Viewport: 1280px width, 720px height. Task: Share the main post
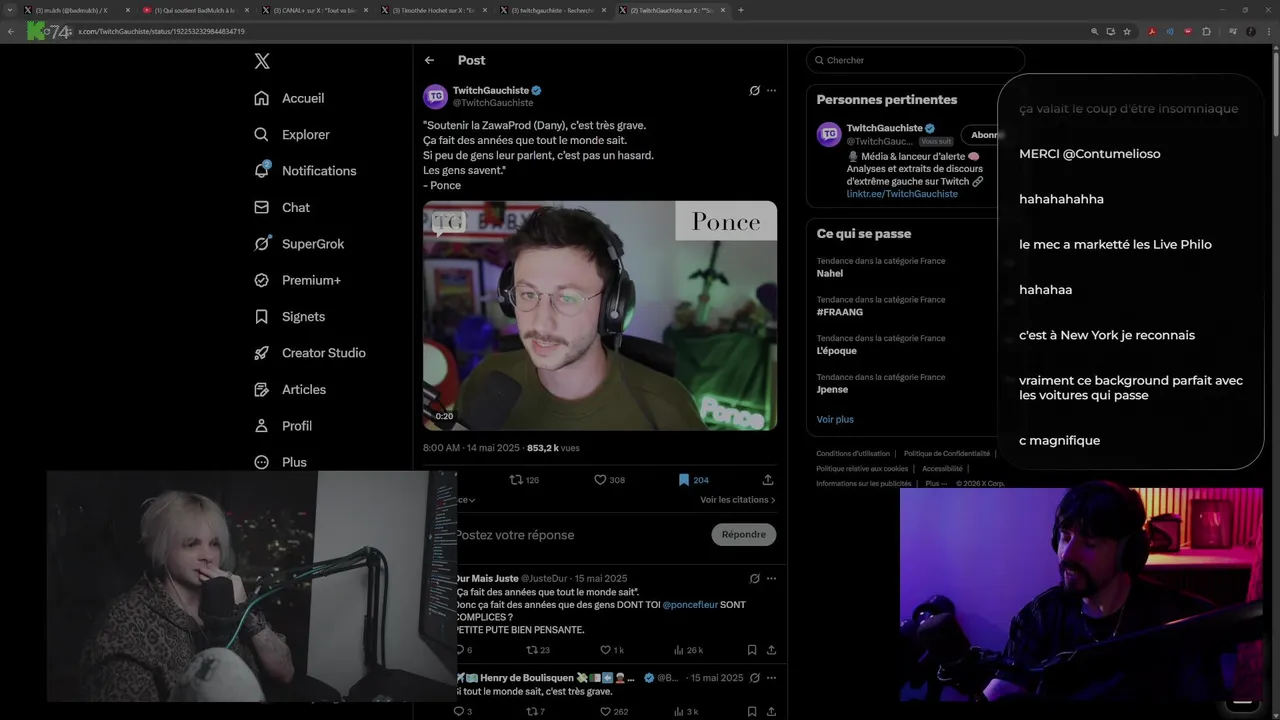point(768,480)
